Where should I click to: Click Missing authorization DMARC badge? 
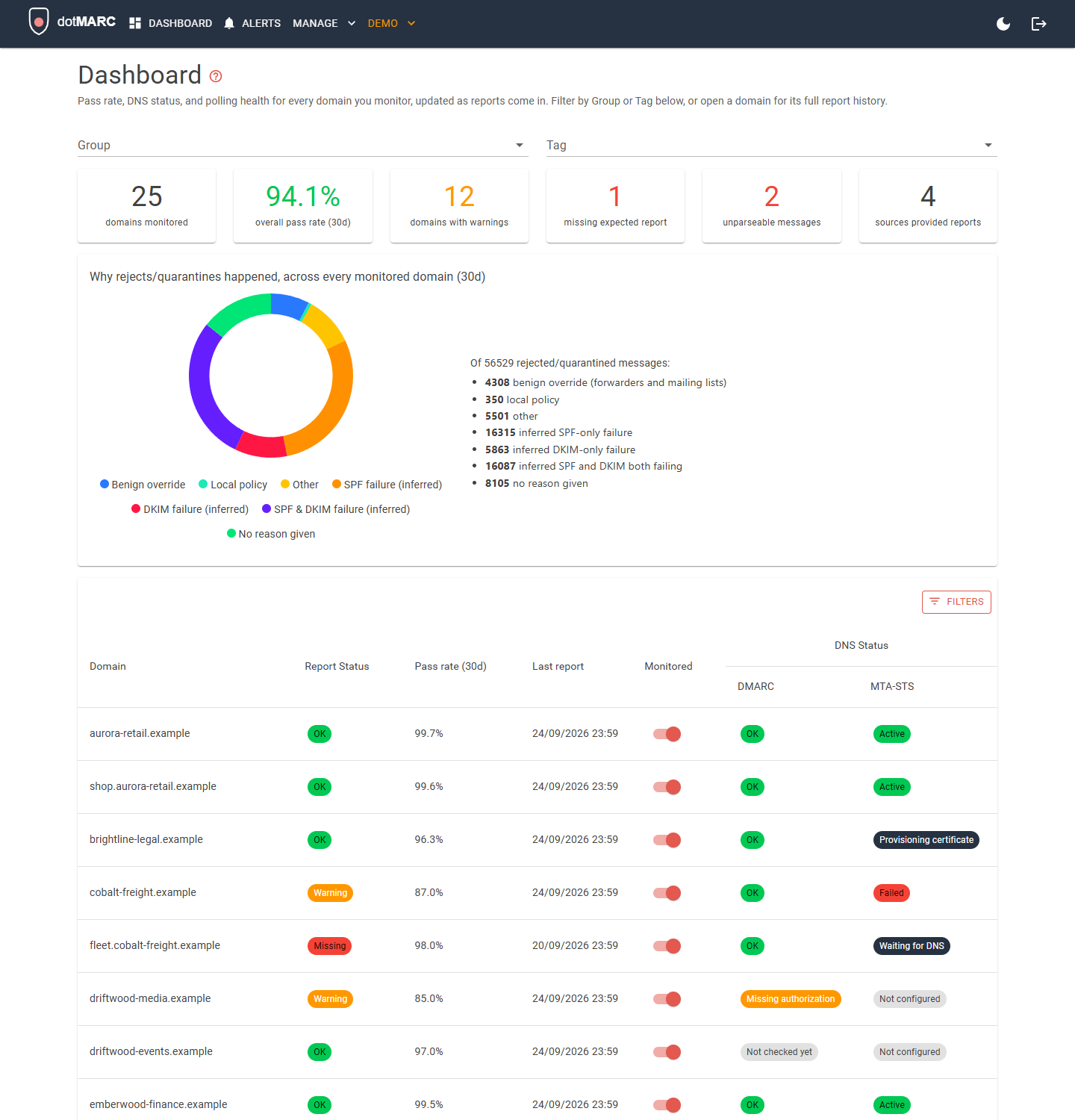(791, 999)
